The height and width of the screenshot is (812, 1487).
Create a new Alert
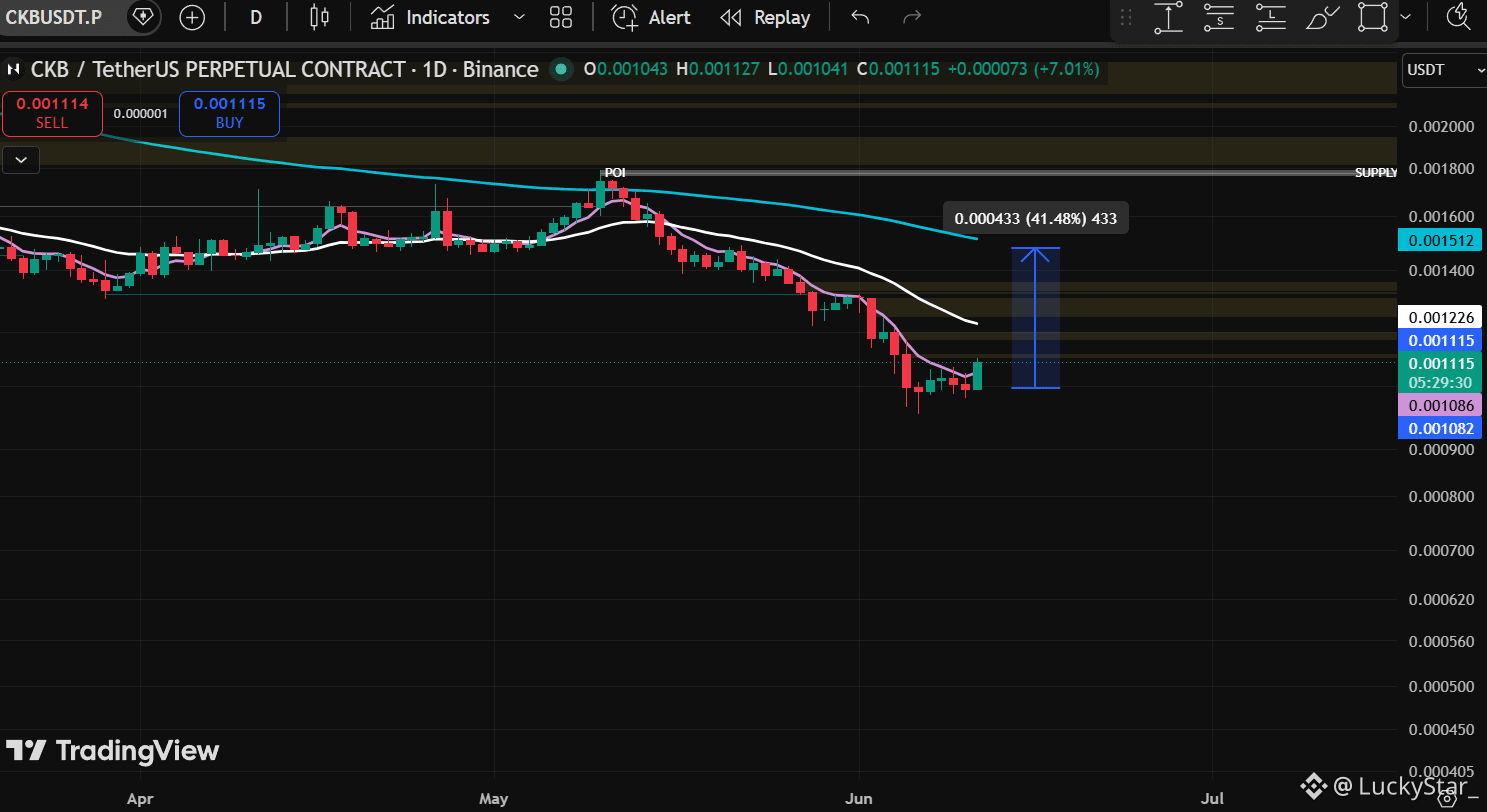click(651, 17)
